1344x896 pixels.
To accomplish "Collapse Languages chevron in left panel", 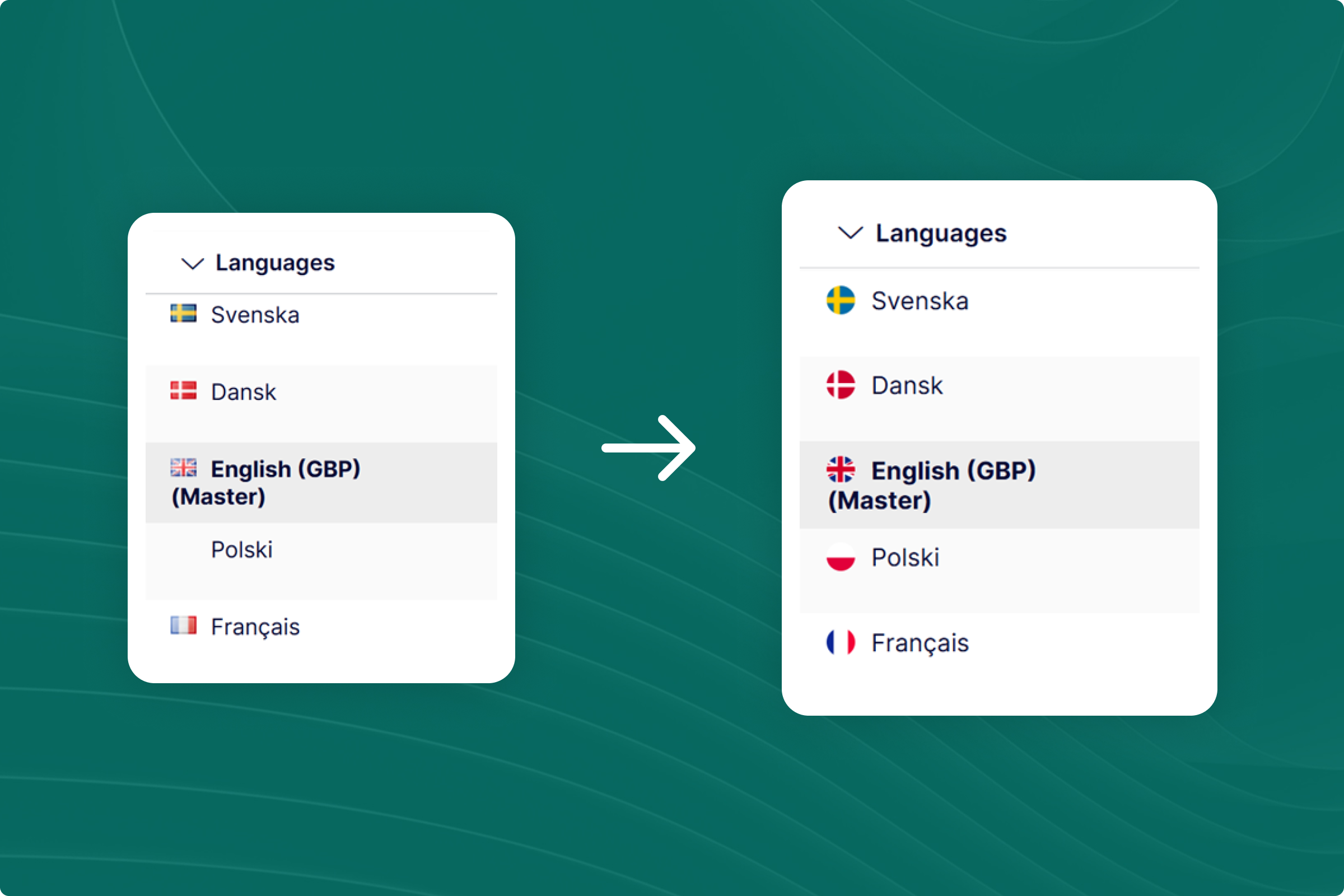I will tap(193, 263).
